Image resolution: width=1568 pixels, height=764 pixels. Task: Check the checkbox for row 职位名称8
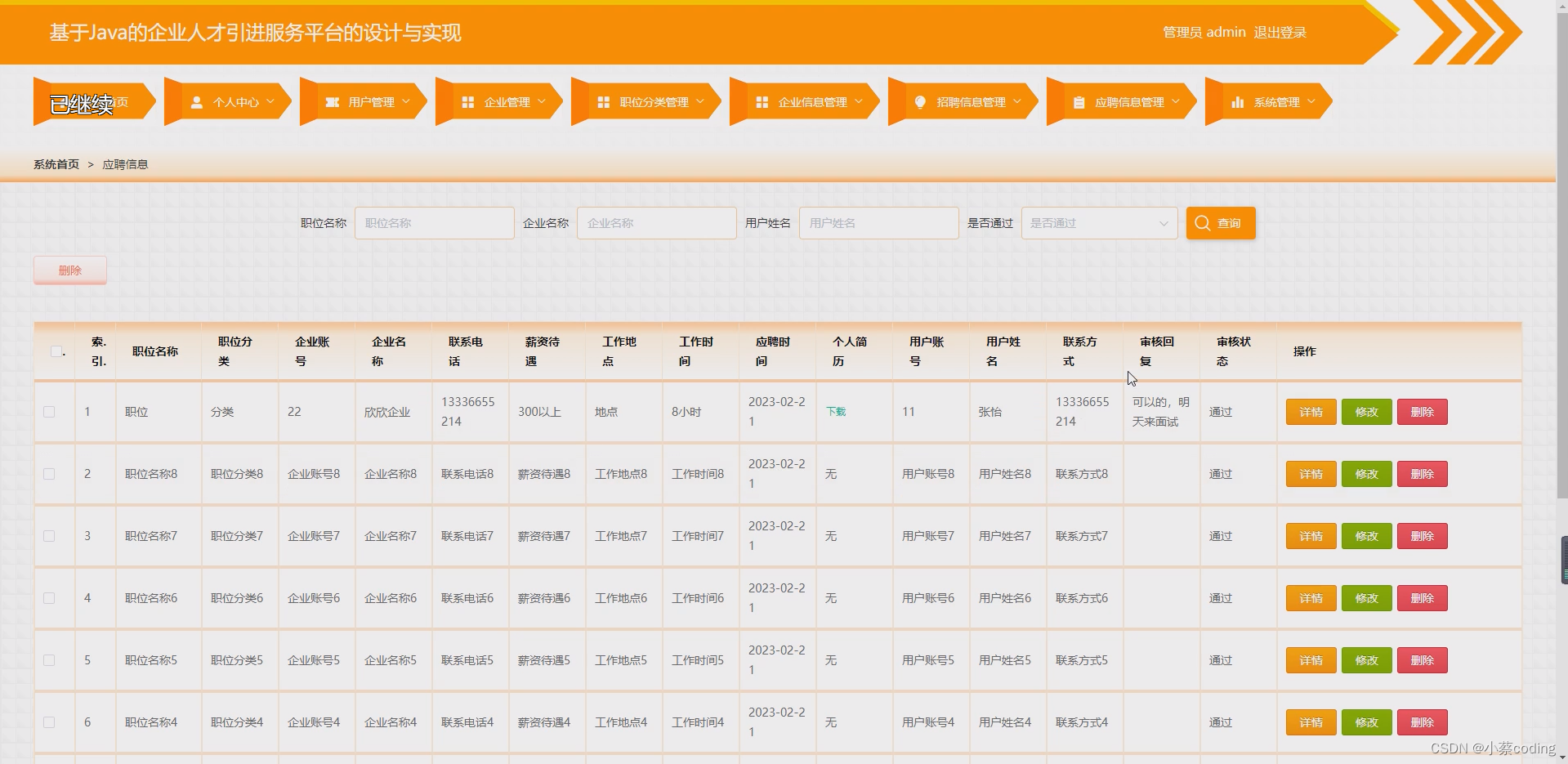tap(49, 474)
